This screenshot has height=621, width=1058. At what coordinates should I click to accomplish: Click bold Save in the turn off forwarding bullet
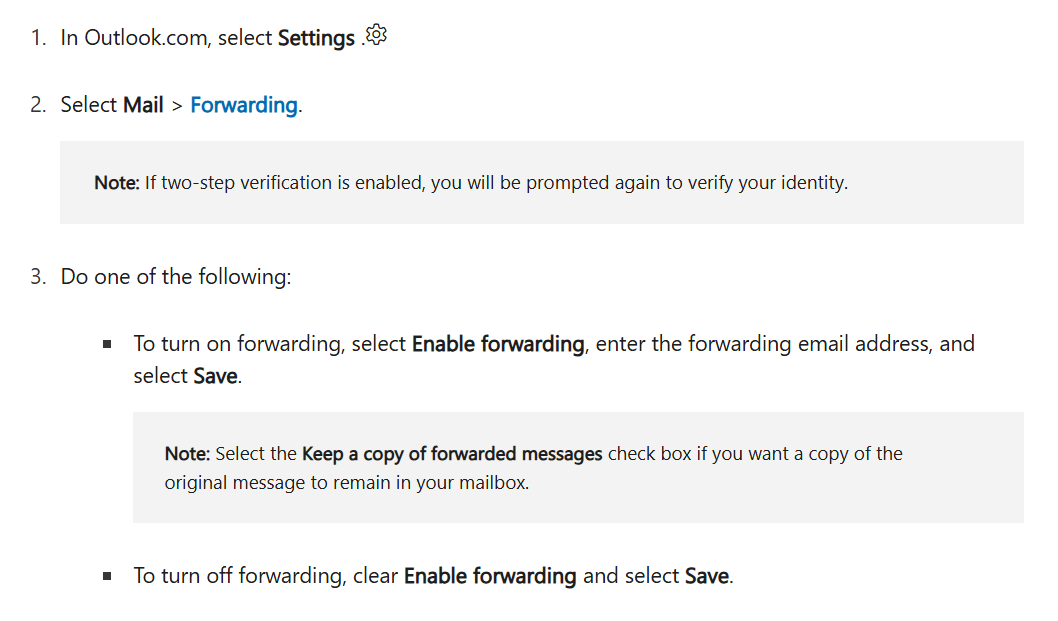click(x=707, y=576)
